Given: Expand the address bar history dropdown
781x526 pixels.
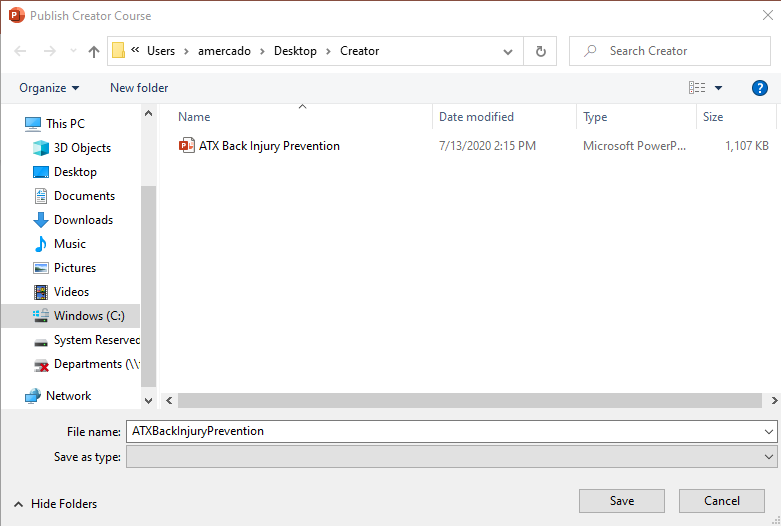Looking at the screenshot, I should [509, 51].
